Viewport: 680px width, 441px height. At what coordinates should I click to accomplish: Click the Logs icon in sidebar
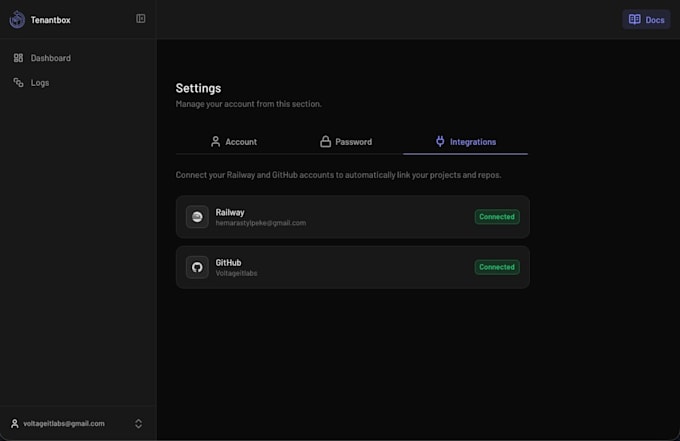18,82
